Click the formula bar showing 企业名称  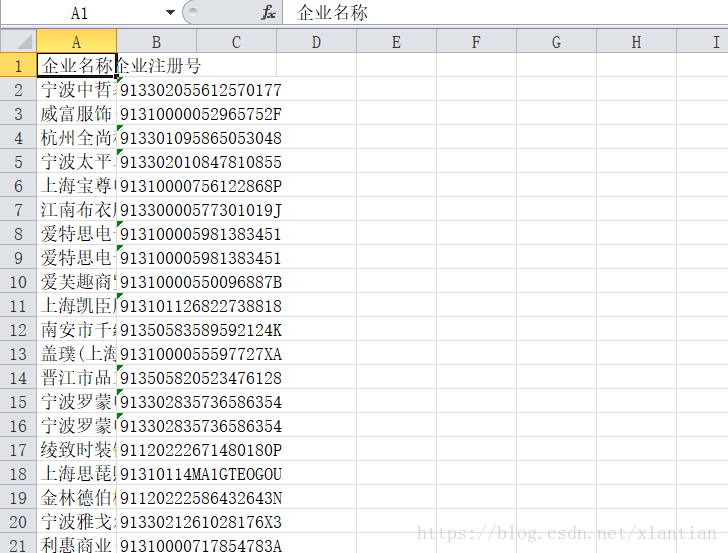[x=505, y=13]
